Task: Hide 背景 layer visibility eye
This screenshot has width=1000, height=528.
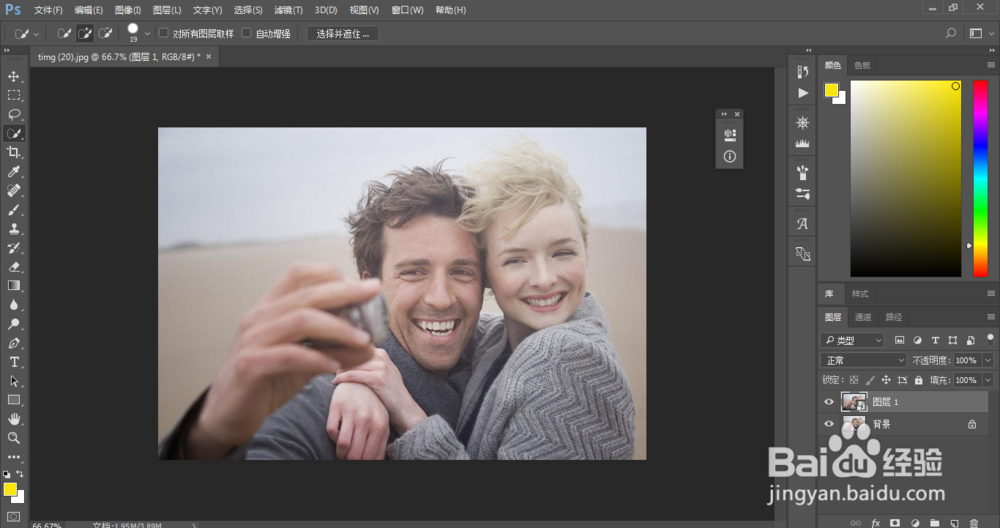Action: click(x=828, y=423)
